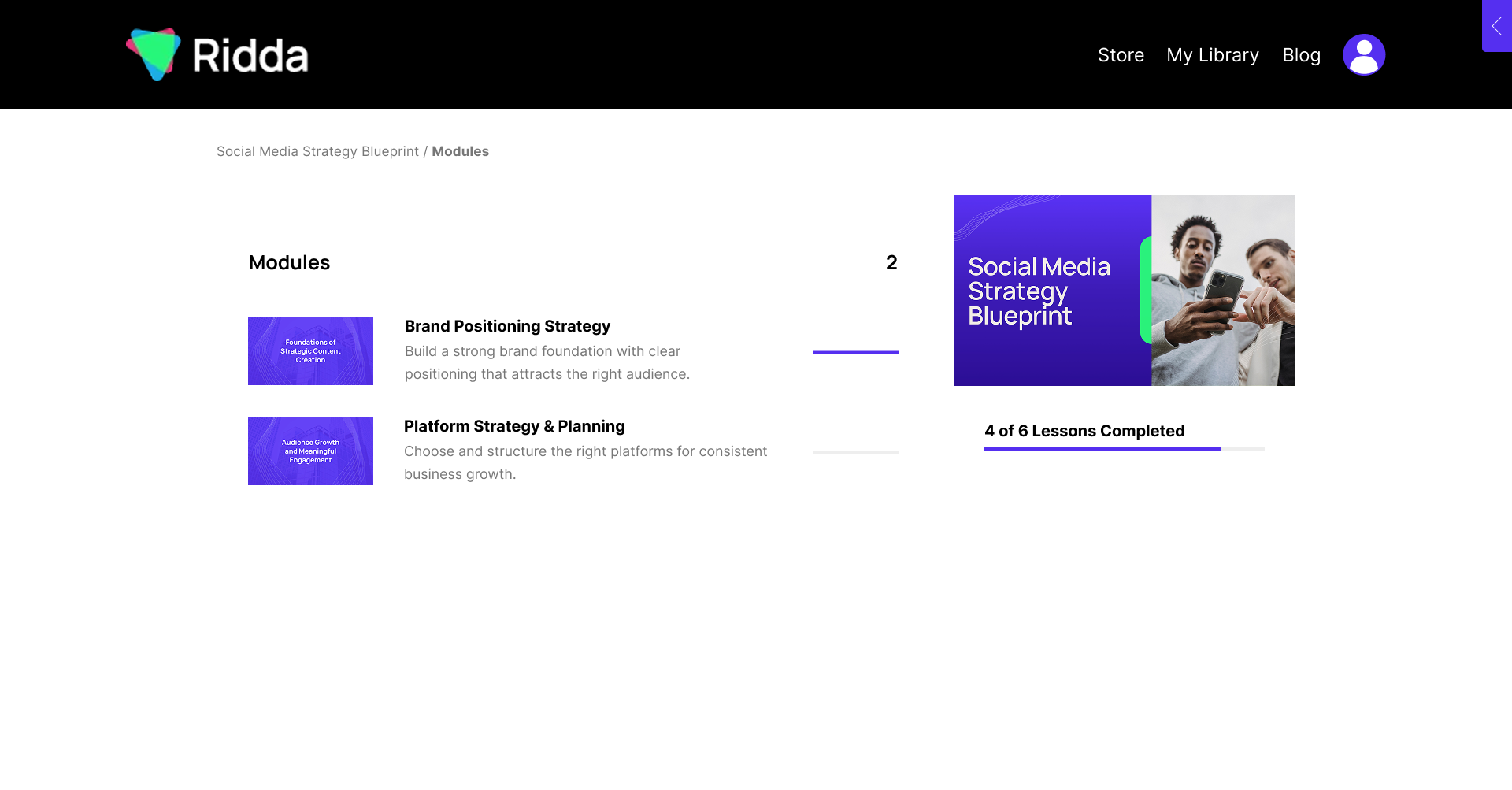
Task: Open the Store page
Action: (1121, 55)
